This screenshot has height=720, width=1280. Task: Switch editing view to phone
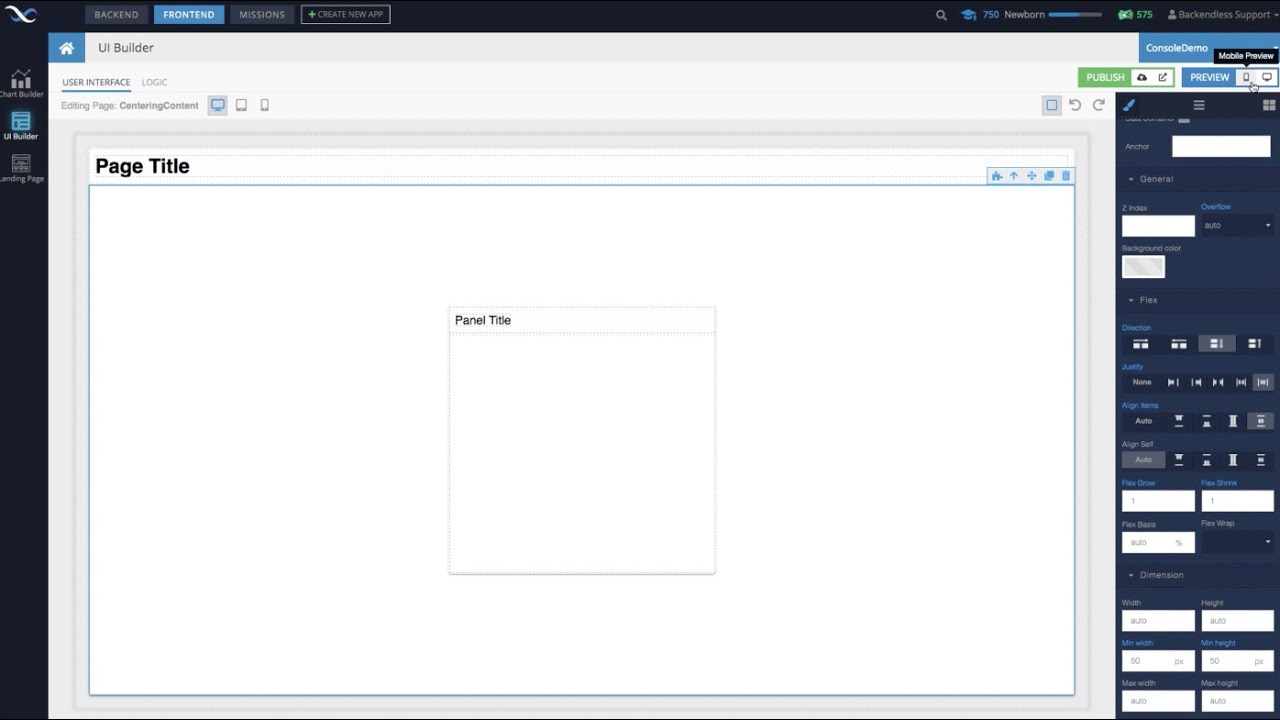[265, 105]
